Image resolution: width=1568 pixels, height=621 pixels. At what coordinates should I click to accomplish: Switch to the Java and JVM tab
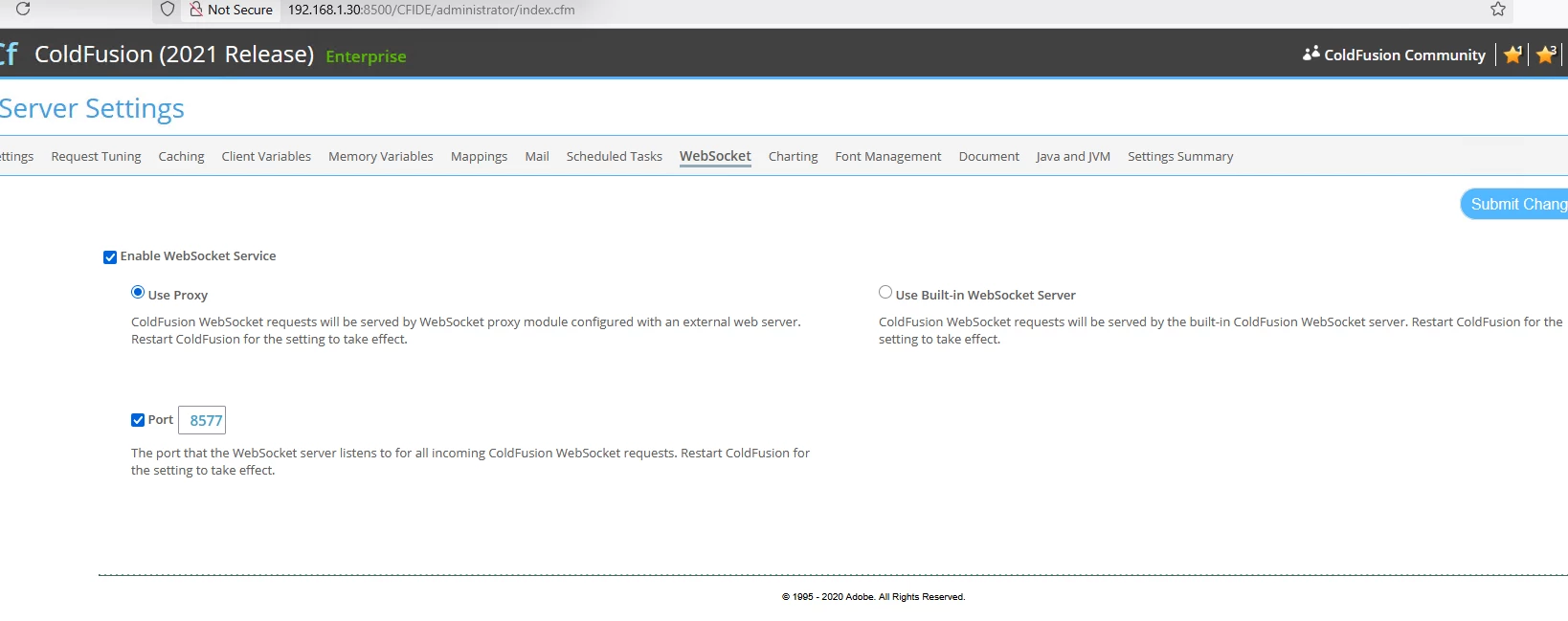coord(1073,157)
